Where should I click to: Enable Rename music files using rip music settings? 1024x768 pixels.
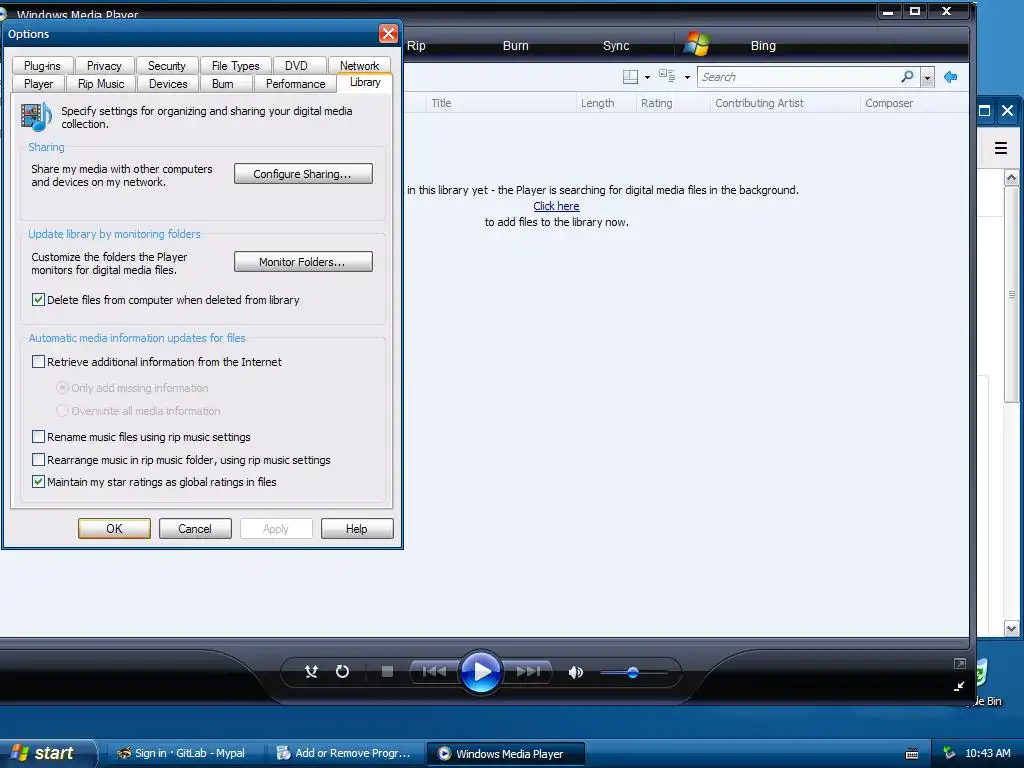click(x=39, y=436)
